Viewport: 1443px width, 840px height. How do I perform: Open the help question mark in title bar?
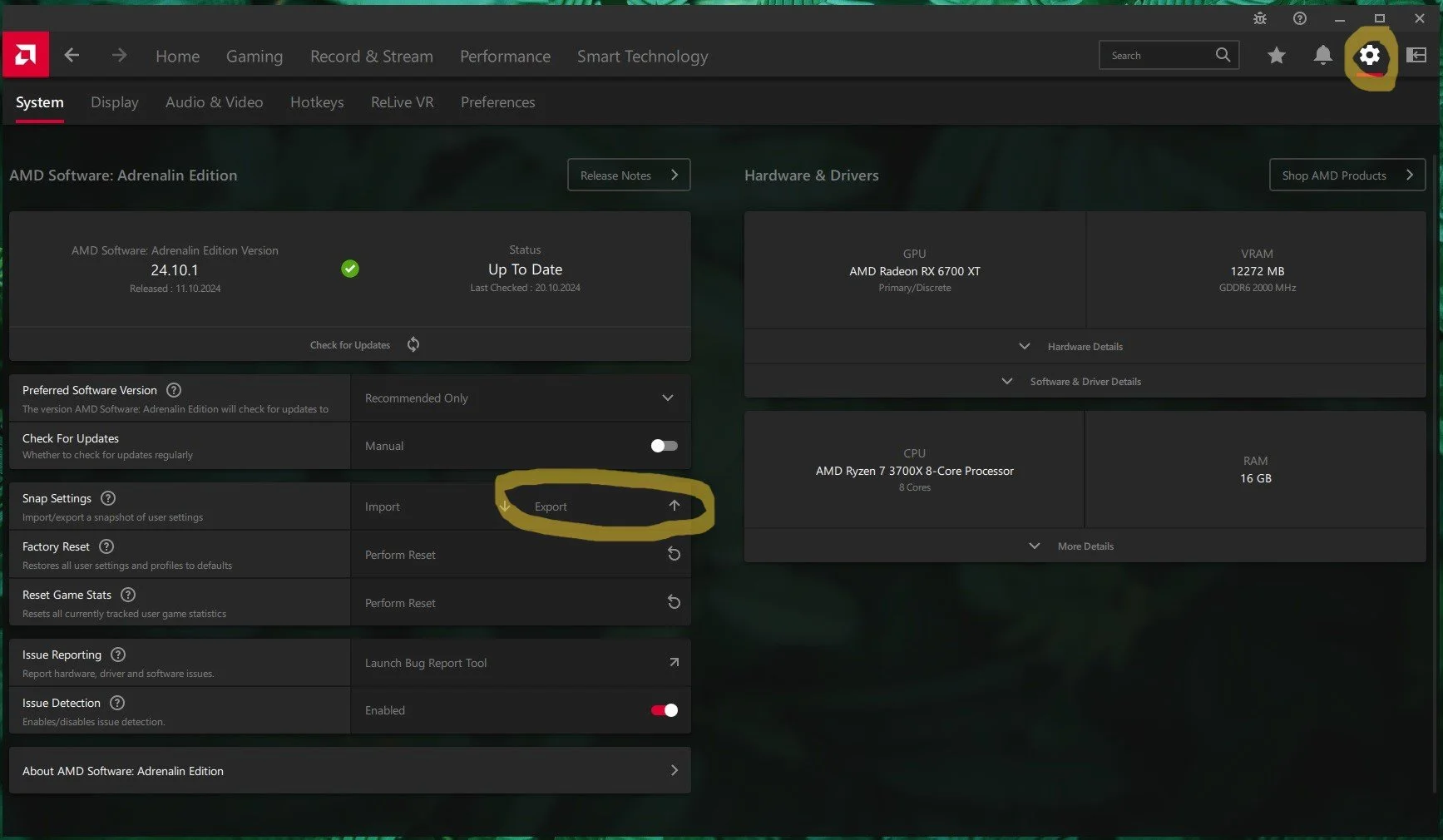click(1300, 18)
